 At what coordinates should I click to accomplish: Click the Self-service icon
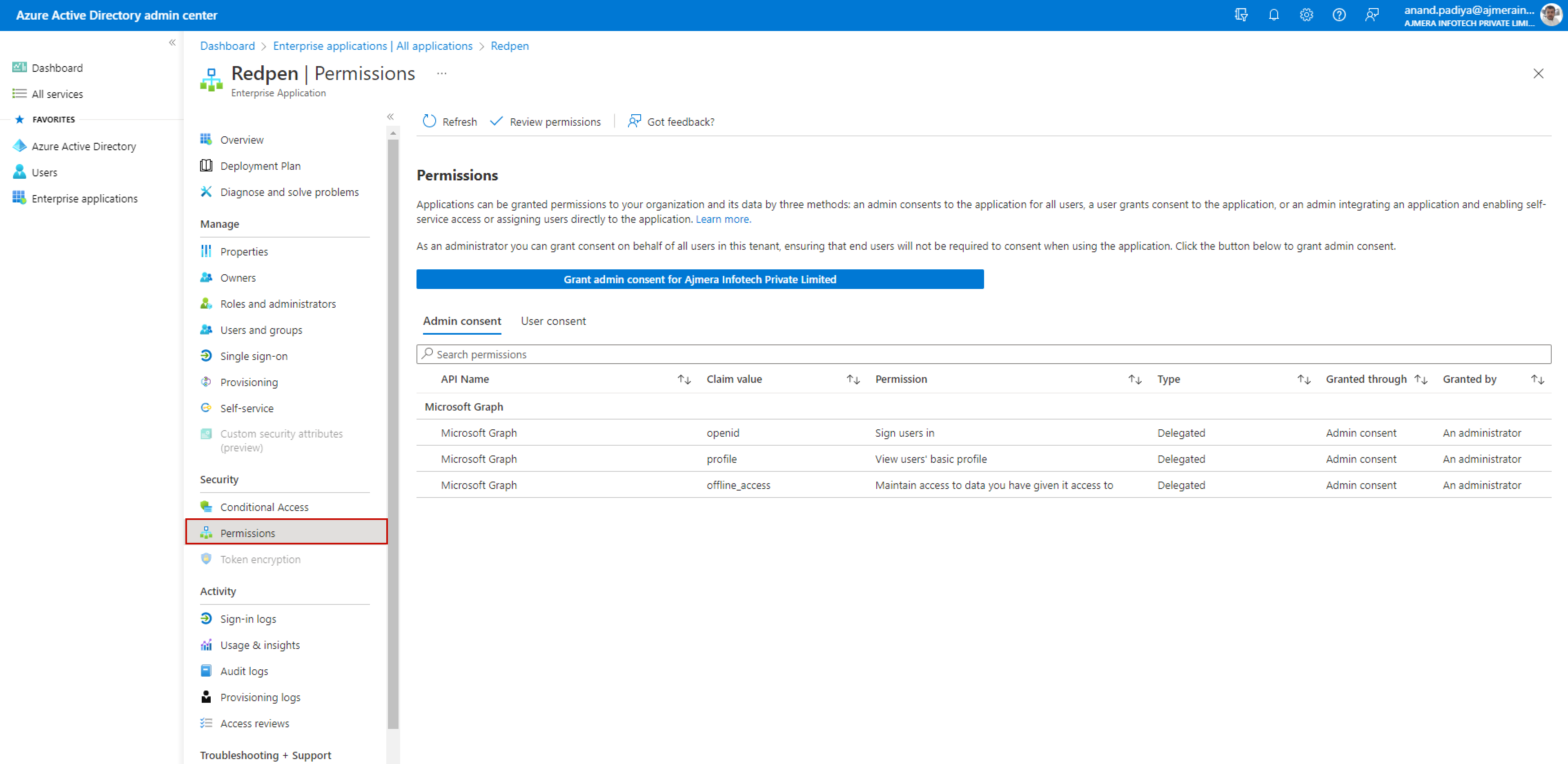click(206, 408)
